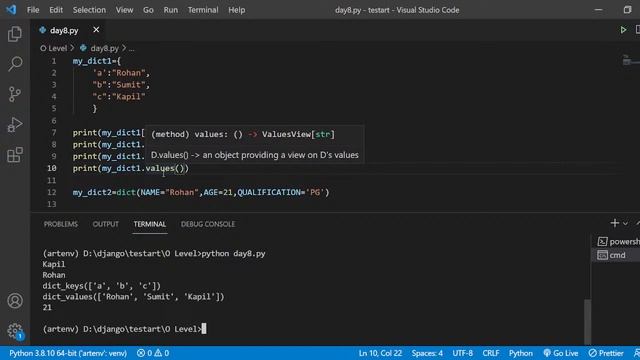Open the File menu
This screenshot has width=640, height=360.
pos(33,10)
